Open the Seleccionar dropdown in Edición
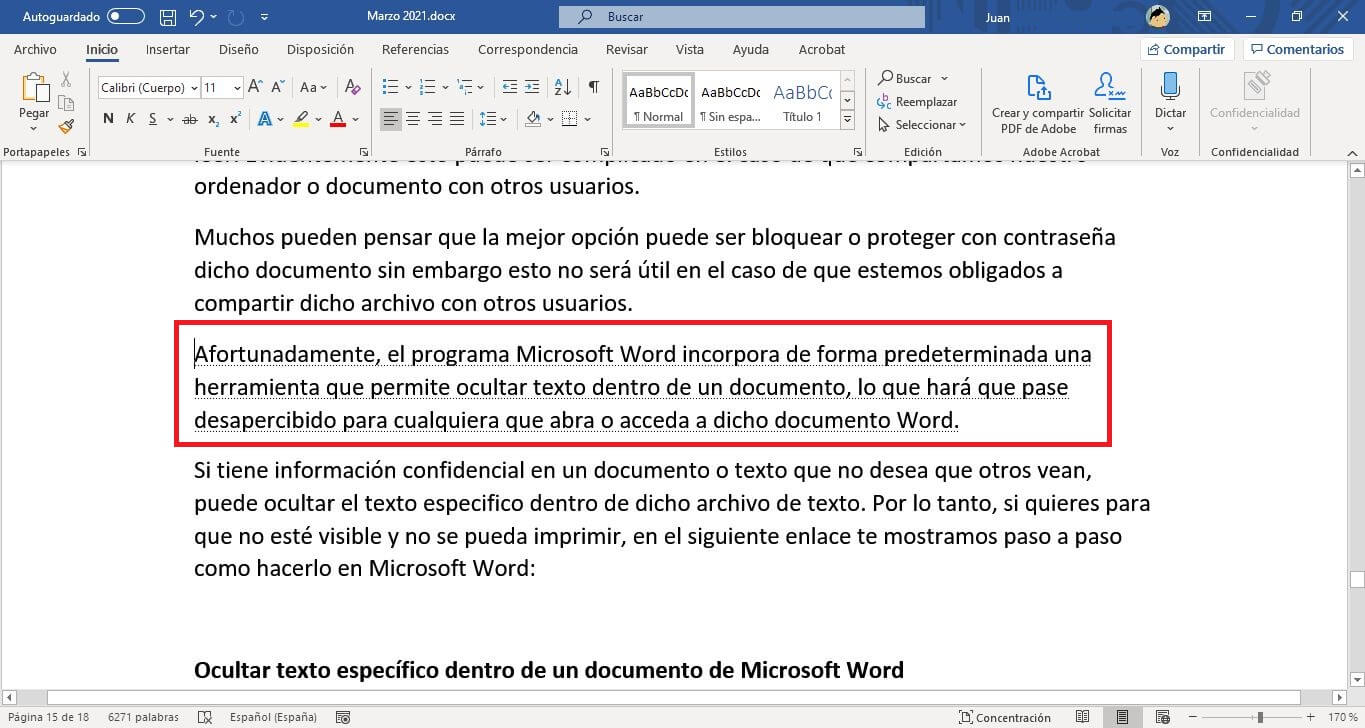 coord(922,125)
